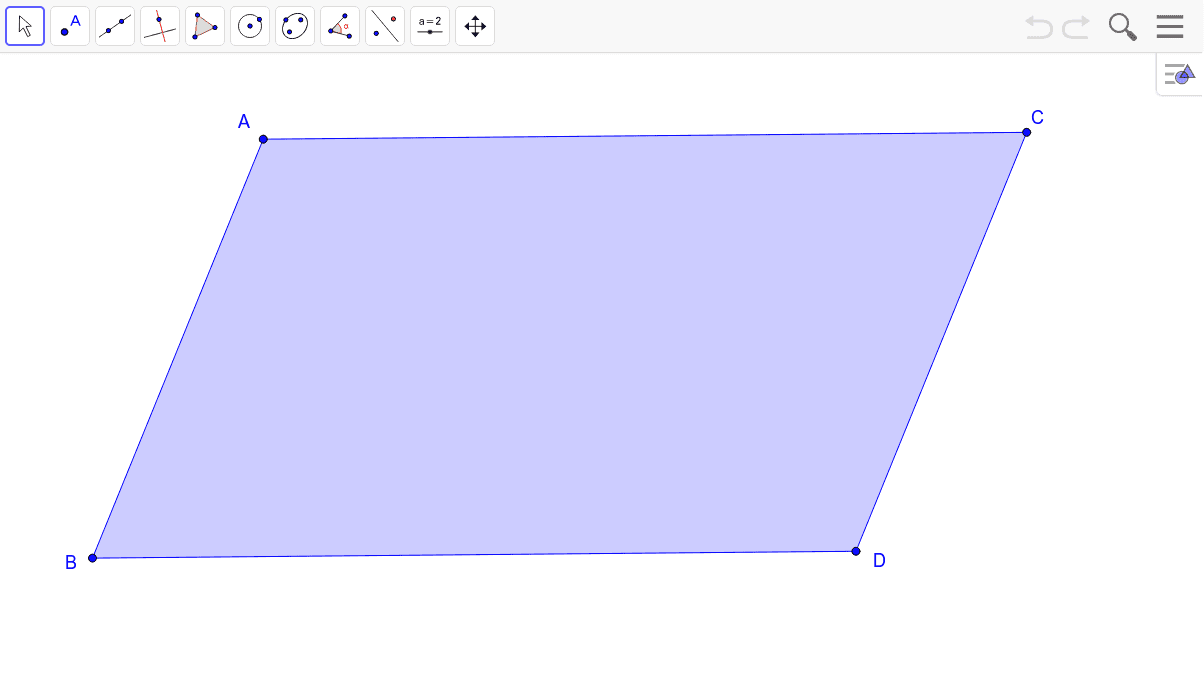
Task: Click point D of the parallelogram
Action: coord(856,551)
